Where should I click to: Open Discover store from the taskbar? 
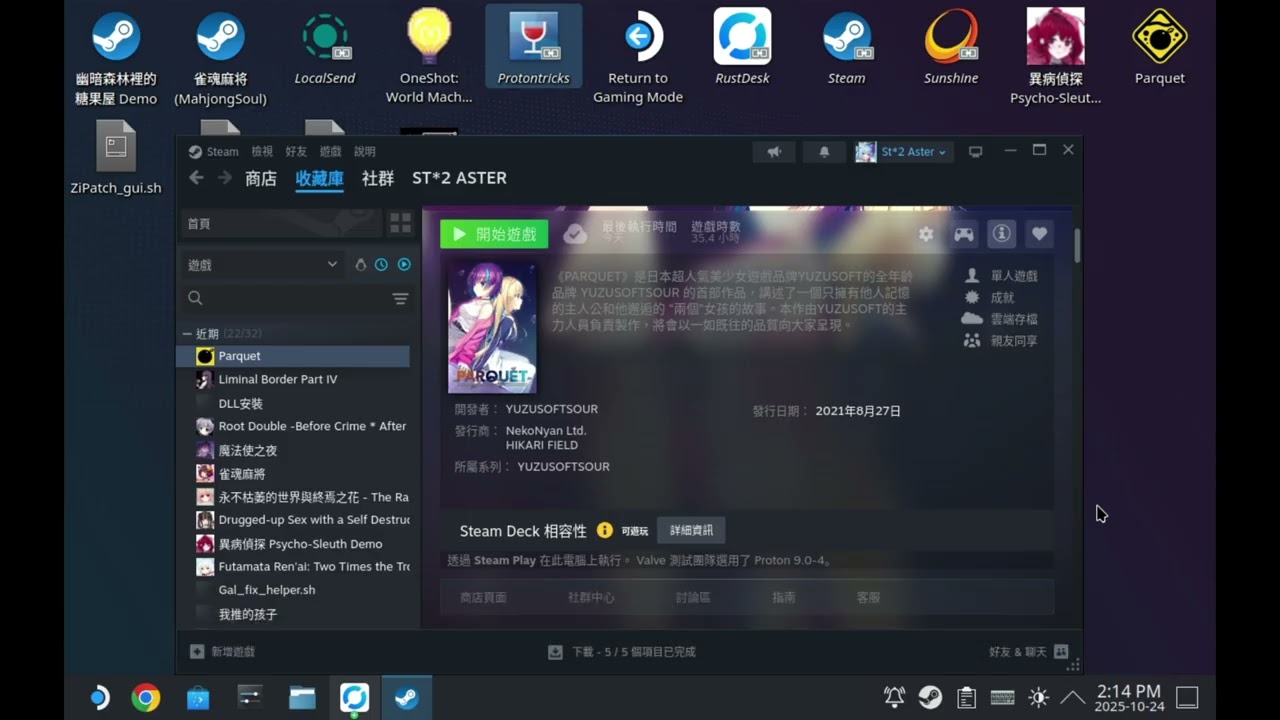point(198,697)
